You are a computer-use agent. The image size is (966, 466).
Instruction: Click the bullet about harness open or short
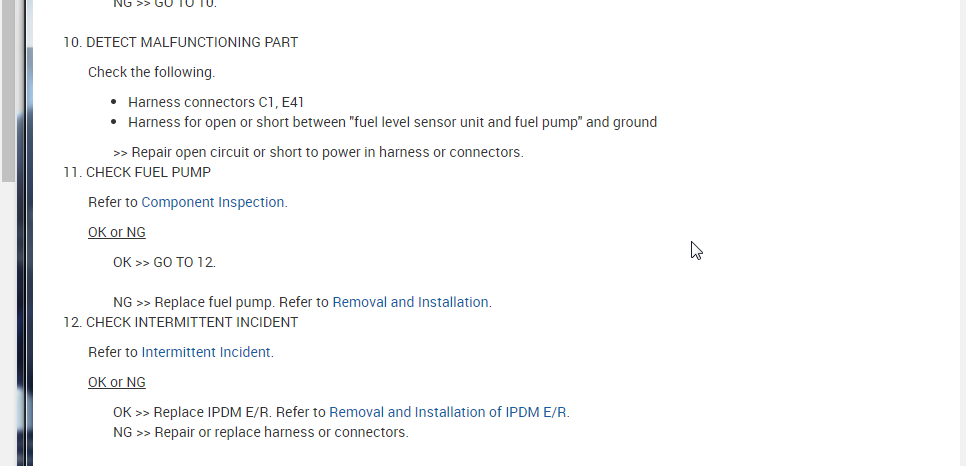[x=392, y=122]
